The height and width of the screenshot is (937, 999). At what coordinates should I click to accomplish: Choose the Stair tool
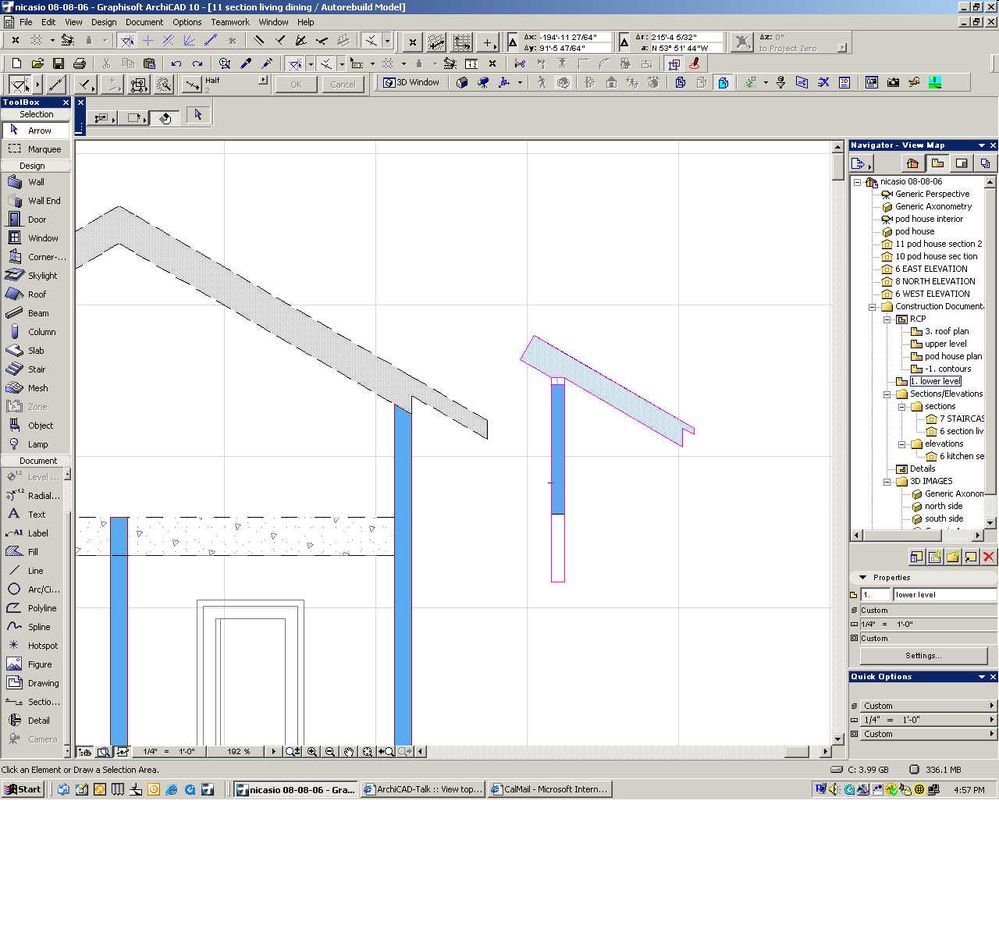point(35,370)
